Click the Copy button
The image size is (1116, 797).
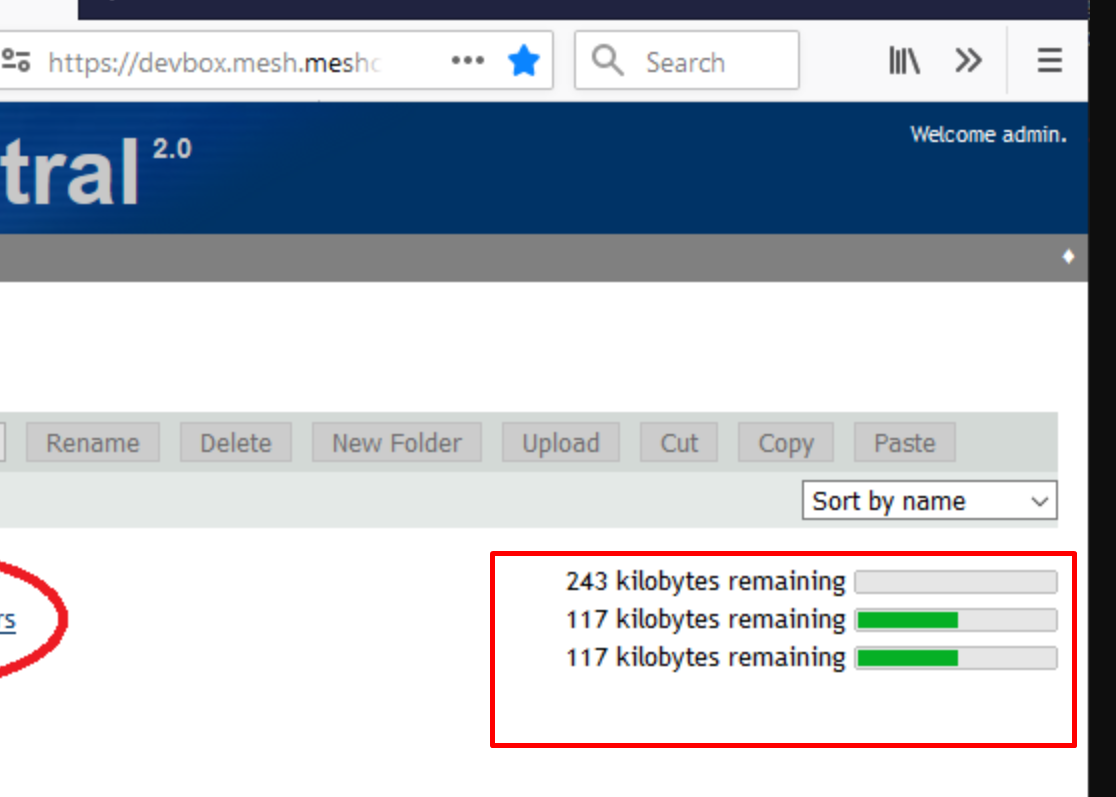click(786, 443)
